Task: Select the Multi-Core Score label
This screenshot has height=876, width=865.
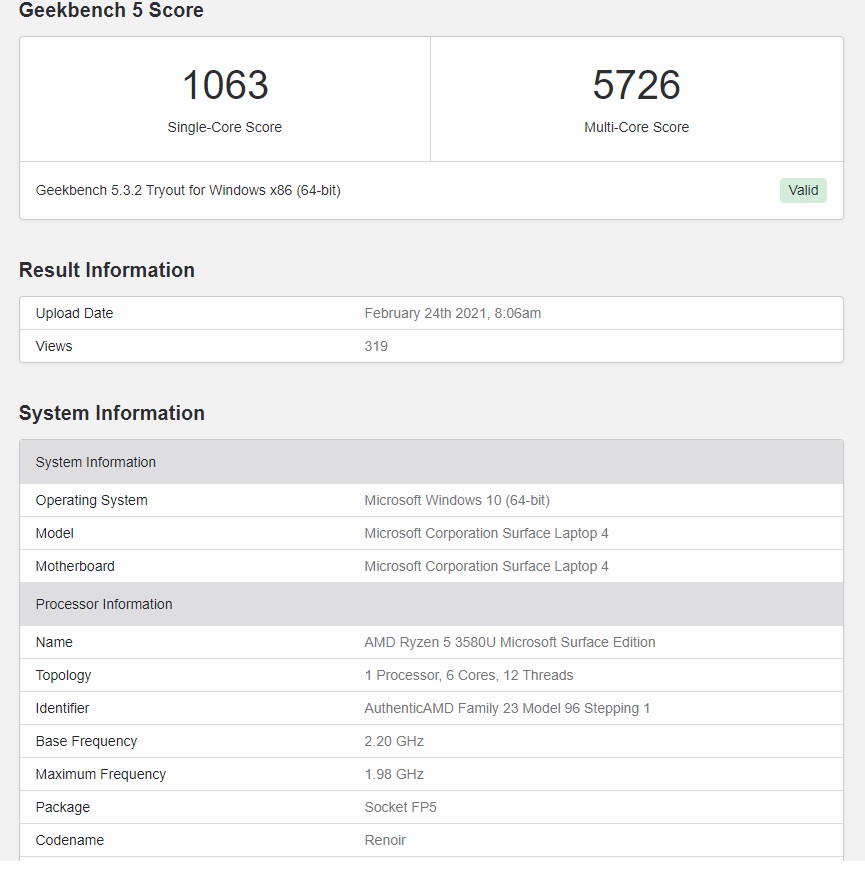Action: (636, 127)
